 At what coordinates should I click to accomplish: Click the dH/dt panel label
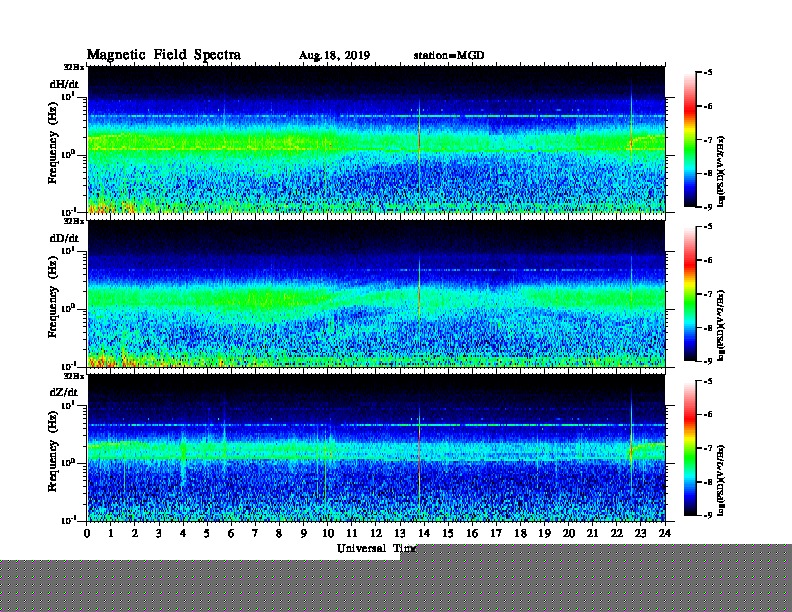(x=64, y=84)
